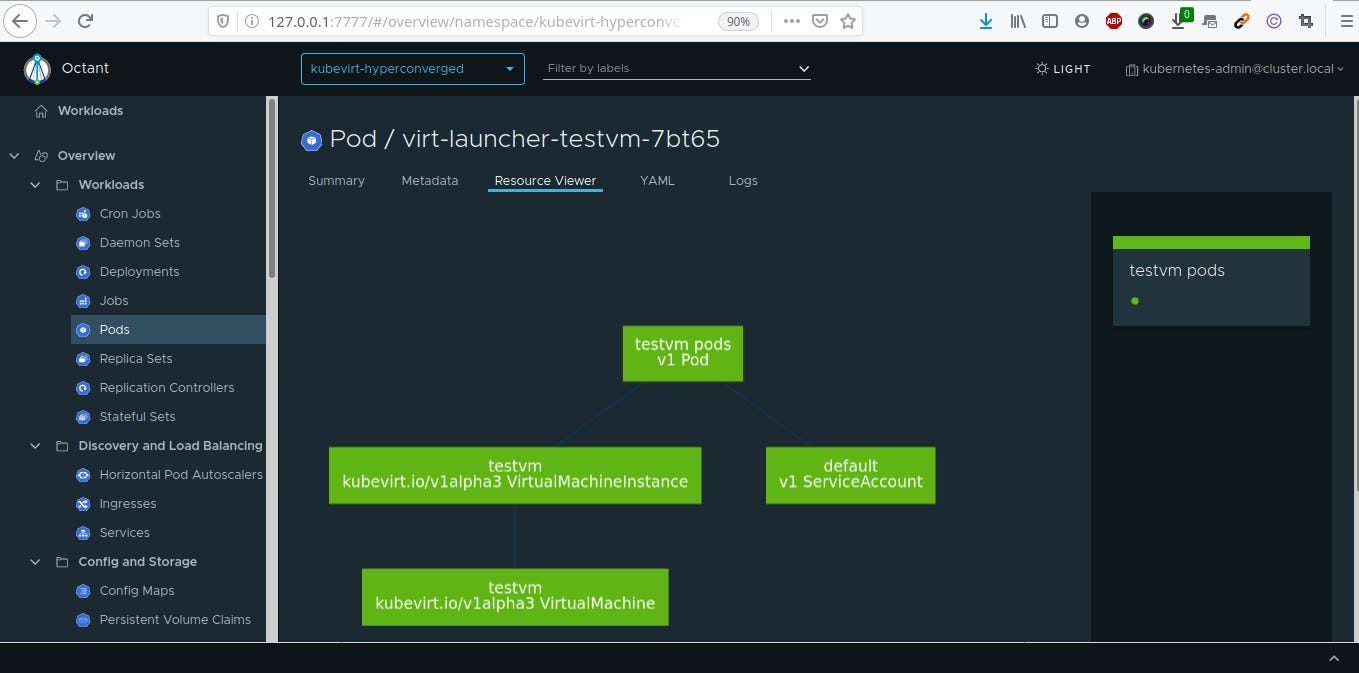Open Services in sidebar

pyautogui.click(x=124, y=533)
